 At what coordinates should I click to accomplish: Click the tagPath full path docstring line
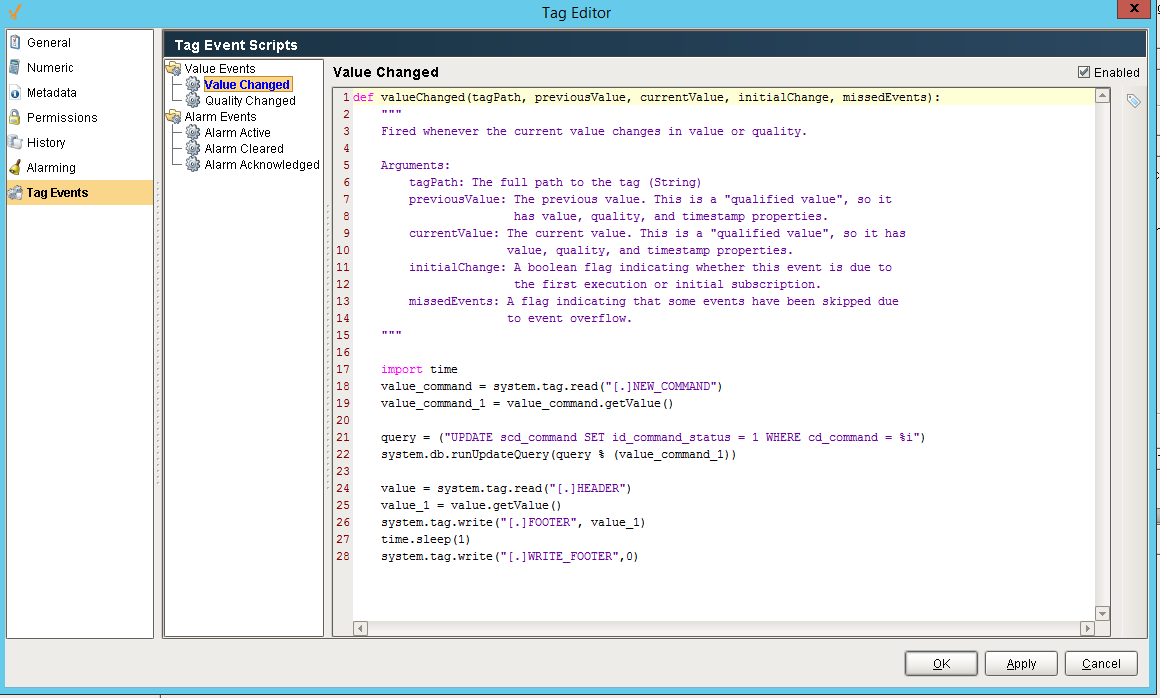[555, 182]
